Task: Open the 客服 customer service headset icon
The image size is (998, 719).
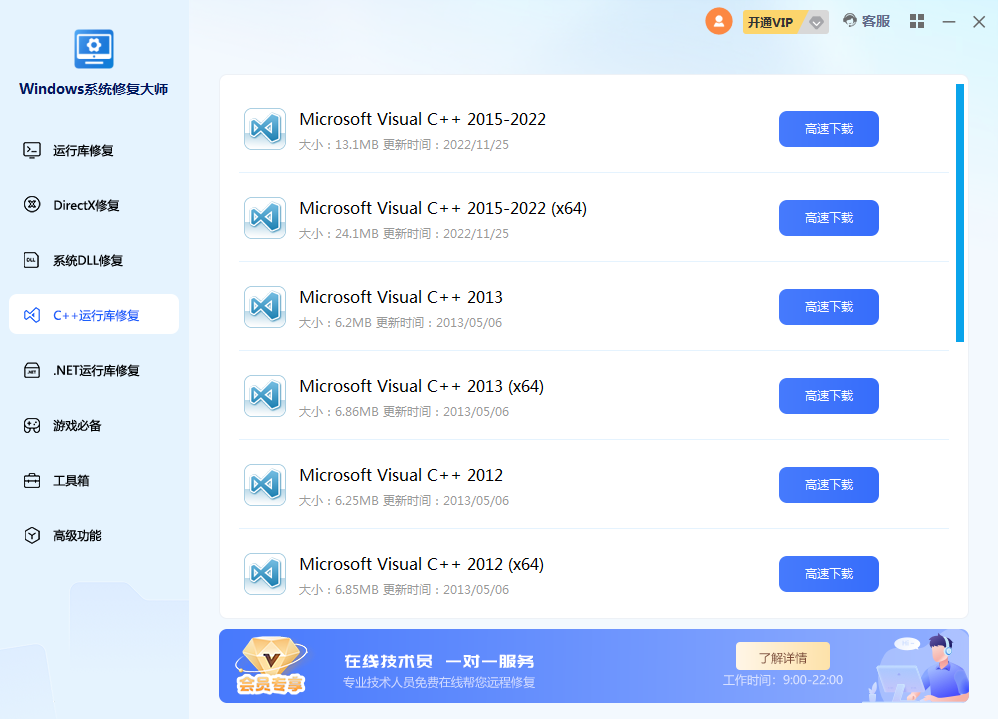Action: click(x=850, y=21)
